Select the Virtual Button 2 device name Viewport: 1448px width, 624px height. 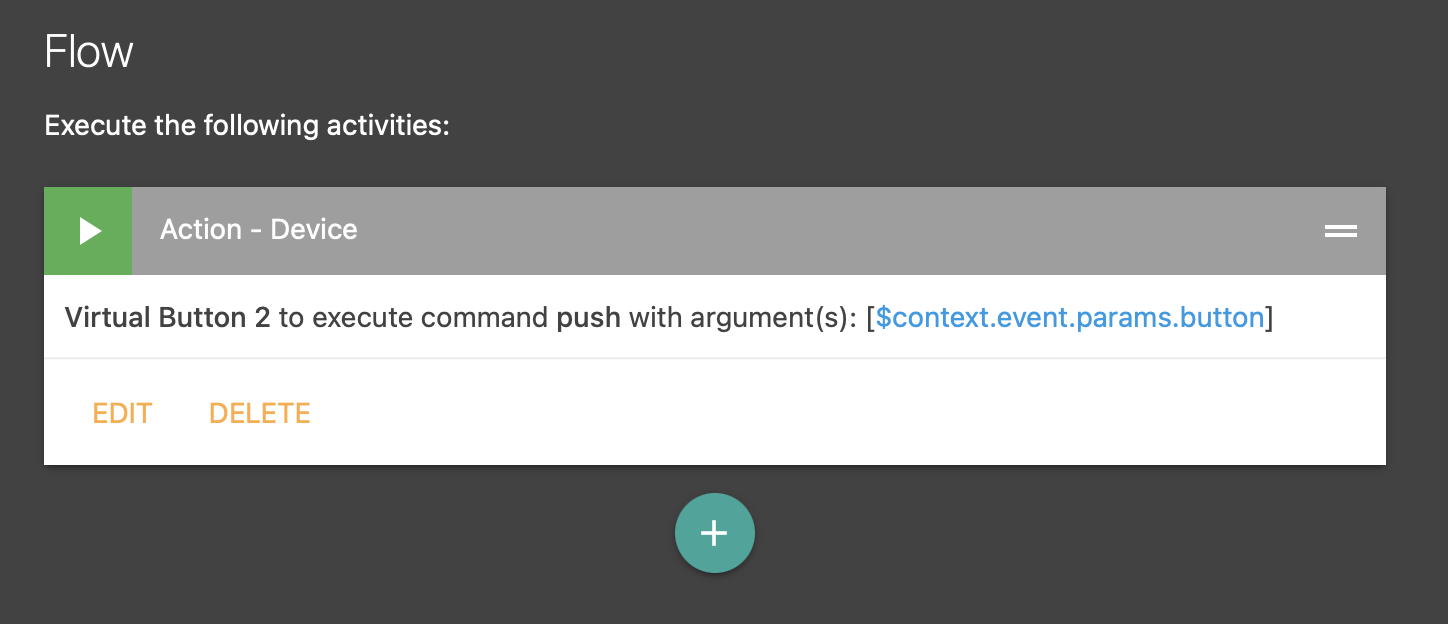coord(167,318)
